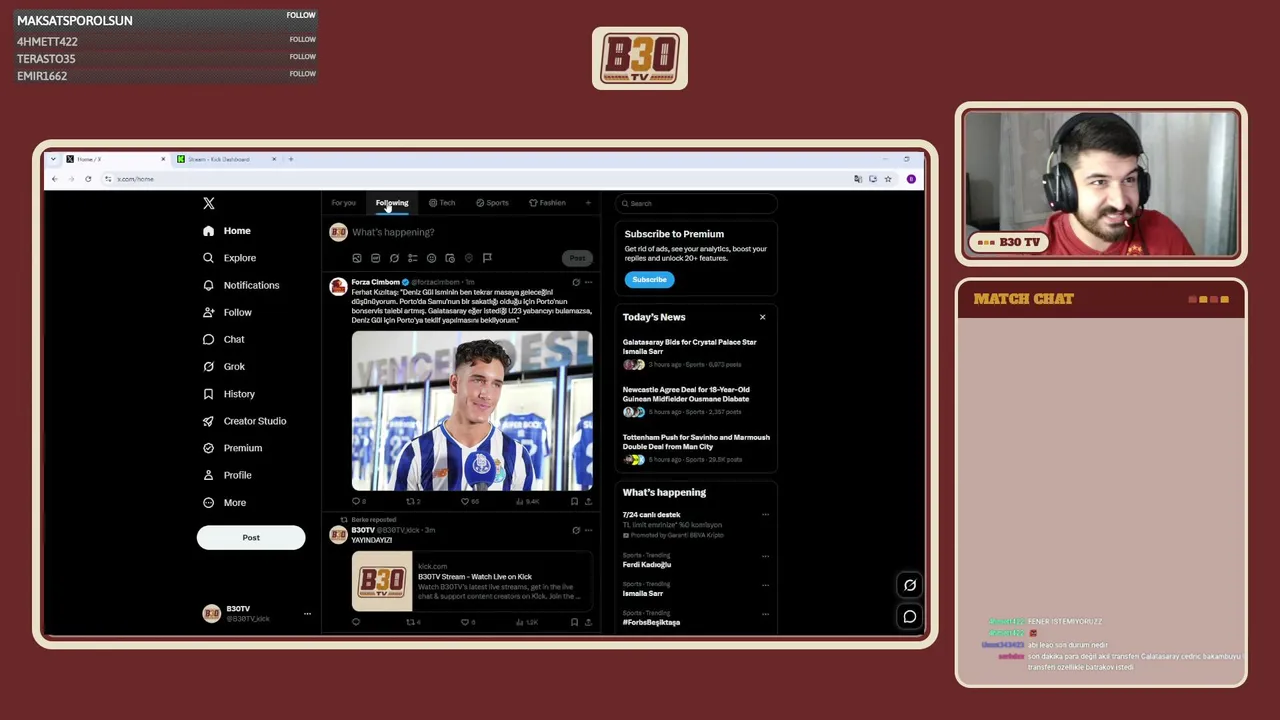Screen dimensions: 1280x720
Task: Open more options on Forza Cimbom post
Action: click(x=588, y=282)
